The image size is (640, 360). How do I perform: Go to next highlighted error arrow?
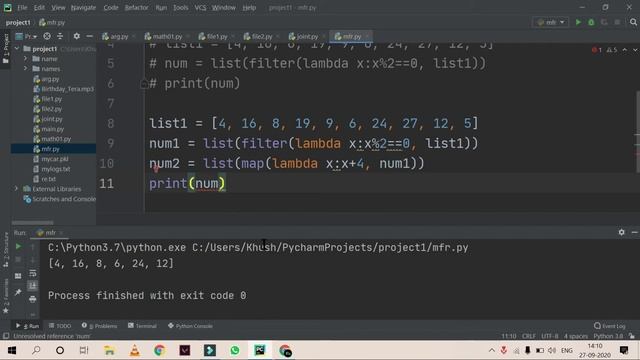coord(635,50)
